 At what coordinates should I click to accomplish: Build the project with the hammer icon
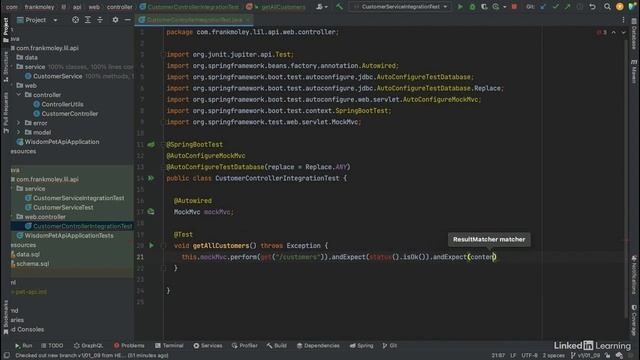coord(339,7)
